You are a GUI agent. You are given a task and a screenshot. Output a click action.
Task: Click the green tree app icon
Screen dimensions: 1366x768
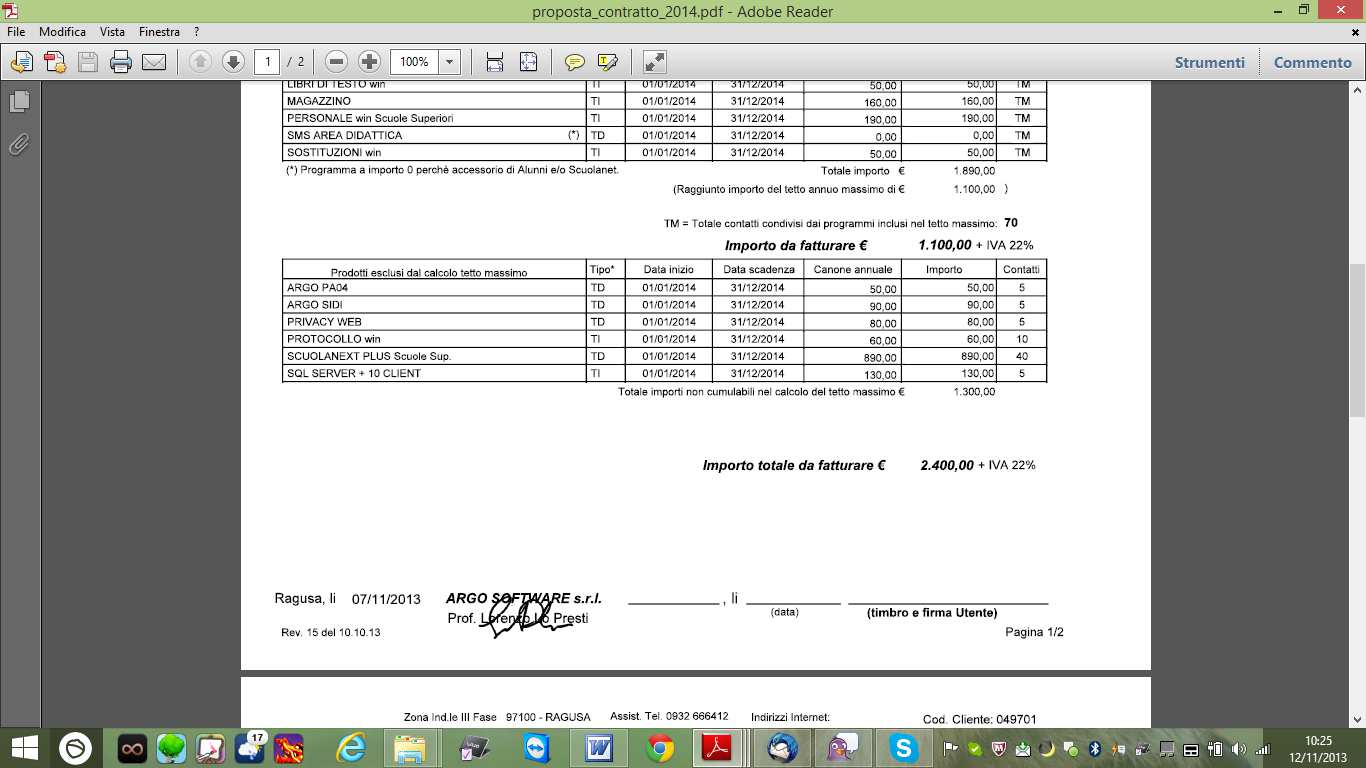pyautogui.click(x=172, y=748)
